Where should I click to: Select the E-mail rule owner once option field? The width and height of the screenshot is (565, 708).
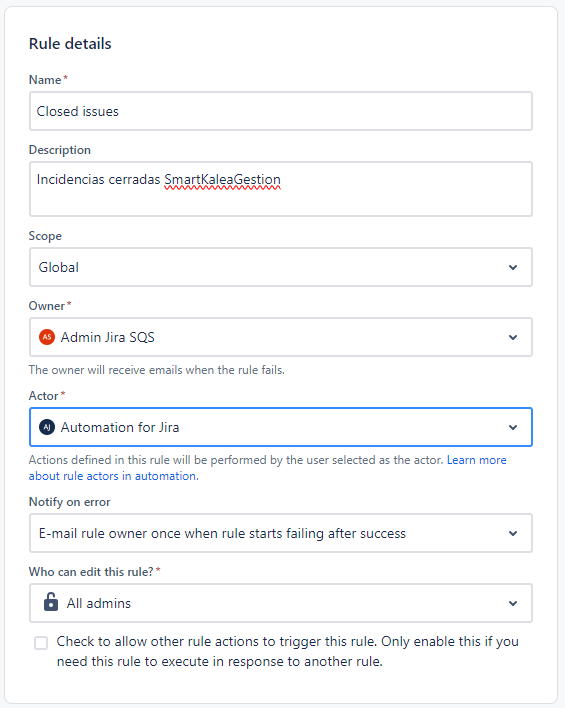pyautogui.click(x=281, y=533)
